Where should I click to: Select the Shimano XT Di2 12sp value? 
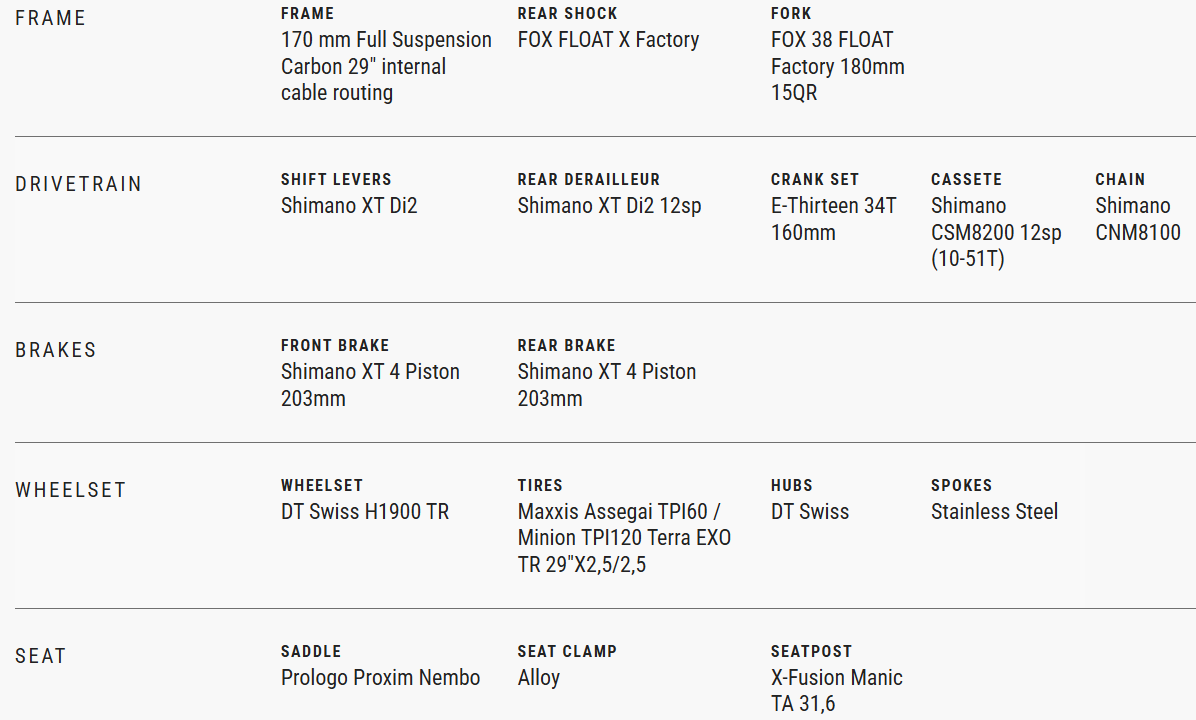click(x=609, y=206)
